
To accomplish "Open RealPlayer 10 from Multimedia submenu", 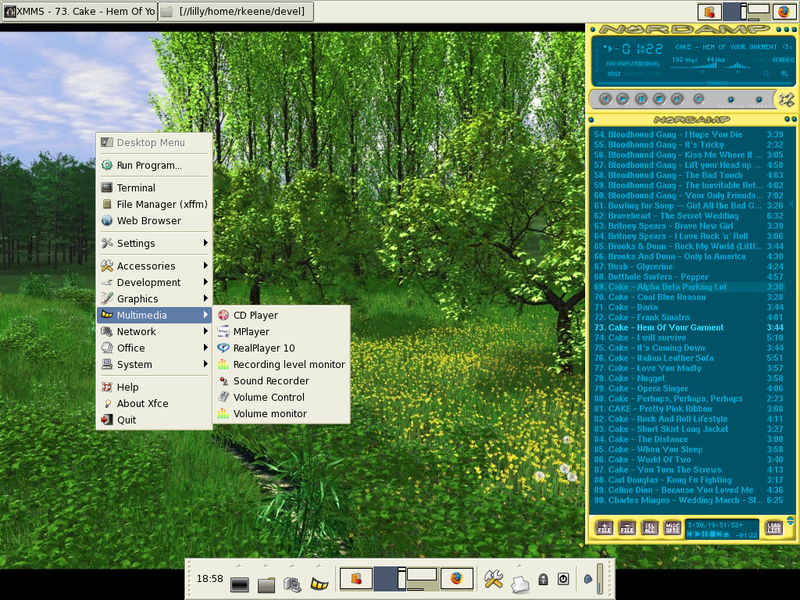I will [x=282, y=348].
